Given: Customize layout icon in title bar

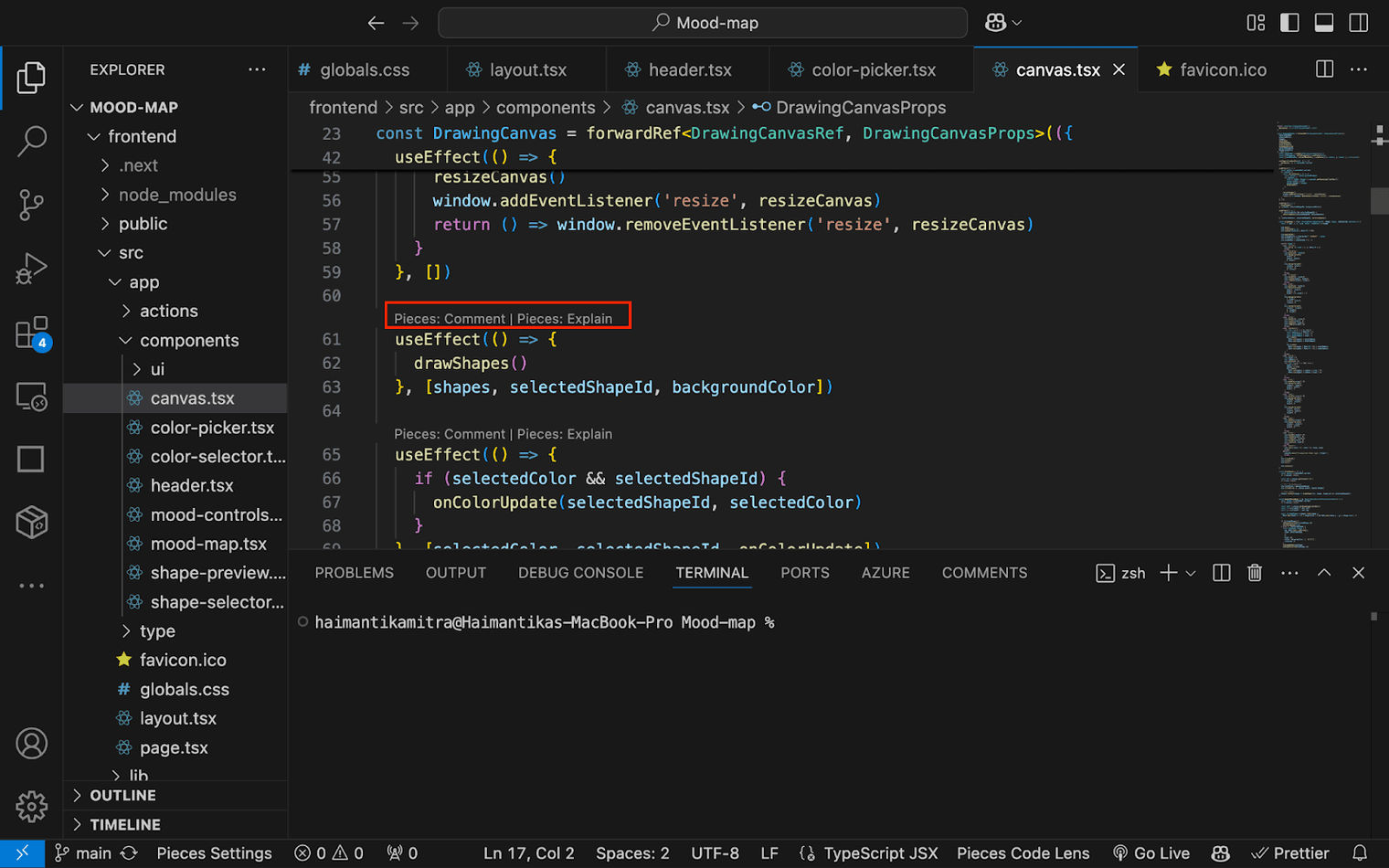Looking at the screenshot, I should [1256, 23].
